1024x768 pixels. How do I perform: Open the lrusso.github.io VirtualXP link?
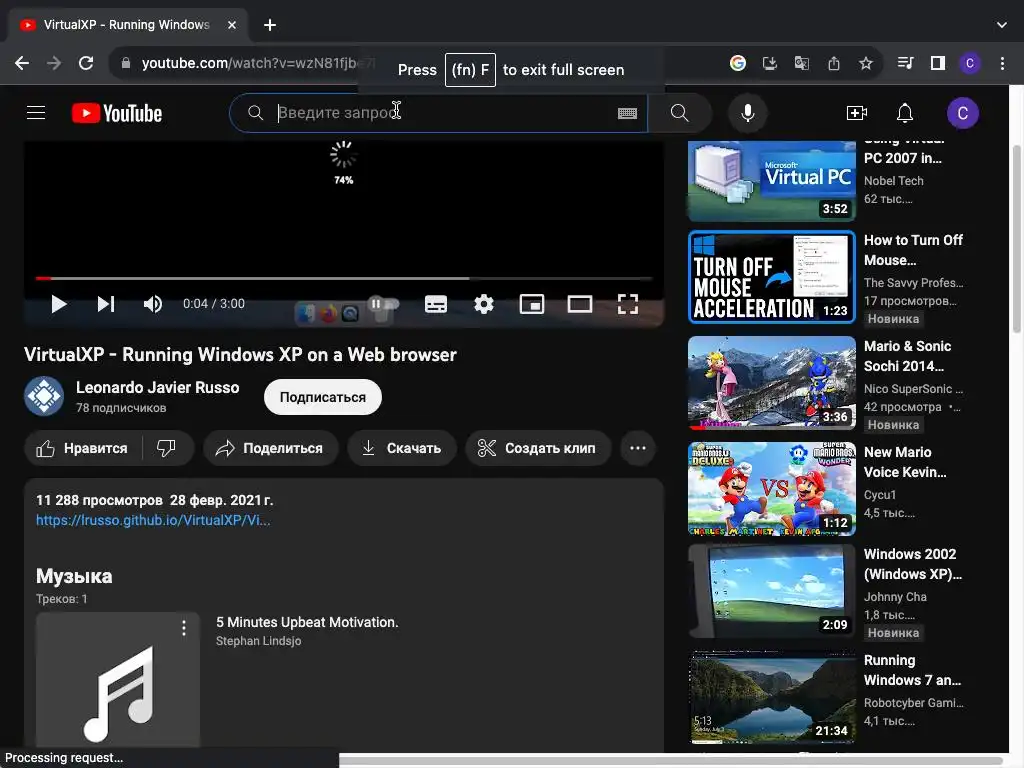click(153, 520)
